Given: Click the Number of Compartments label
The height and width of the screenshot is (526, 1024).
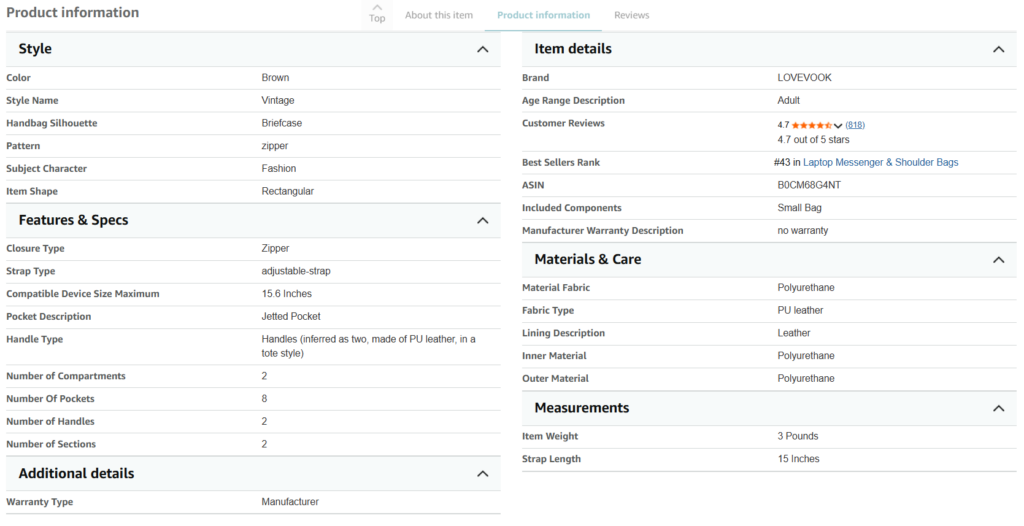Looking at the screenshot, I should pyautogui.click(x=65, y=376).
